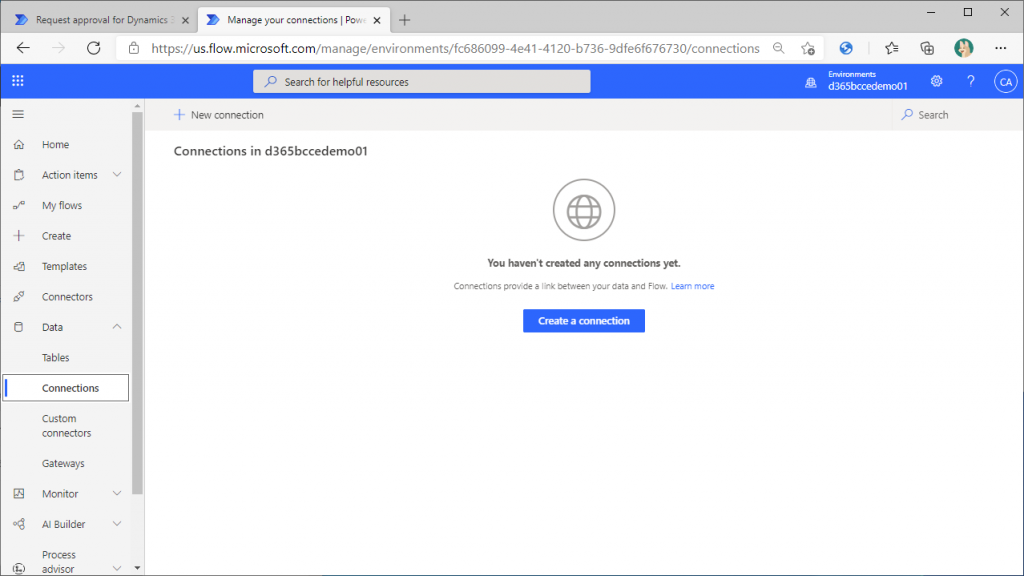Close the Manage your connections tab
The width and height of the screenshot is (1024, 576).
point(377,20)
